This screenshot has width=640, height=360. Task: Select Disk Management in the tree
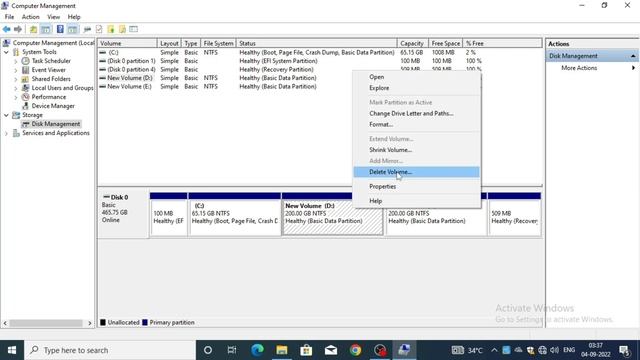(x=56, y=124)
